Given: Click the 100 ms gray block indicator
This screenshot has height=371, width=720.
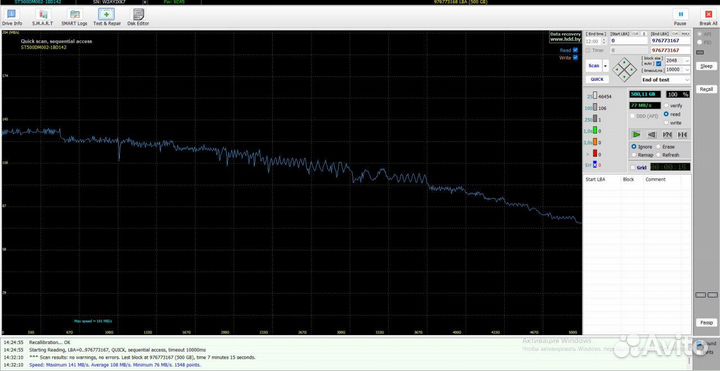Looking at the screenshot, I should [595, 107].
